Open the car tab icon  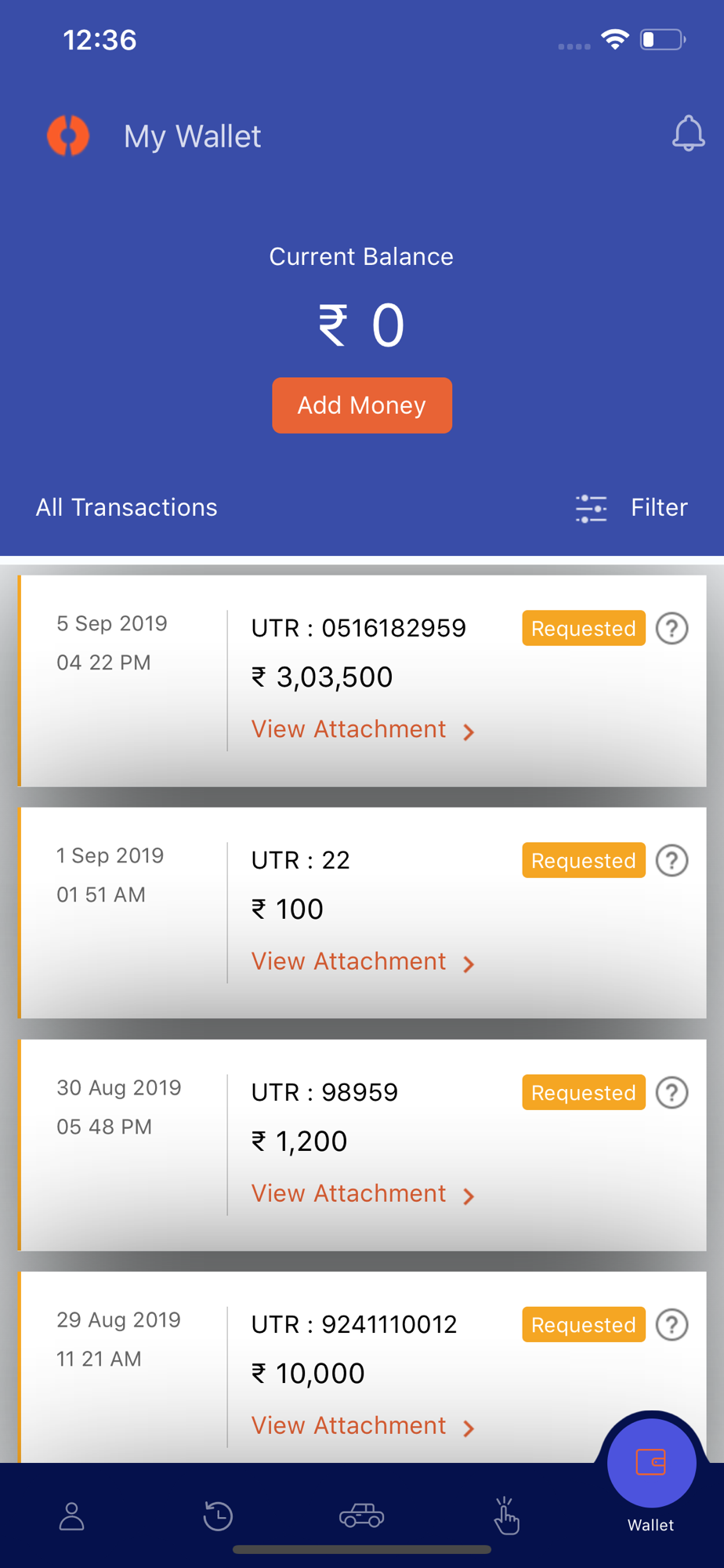(361, 1515)
